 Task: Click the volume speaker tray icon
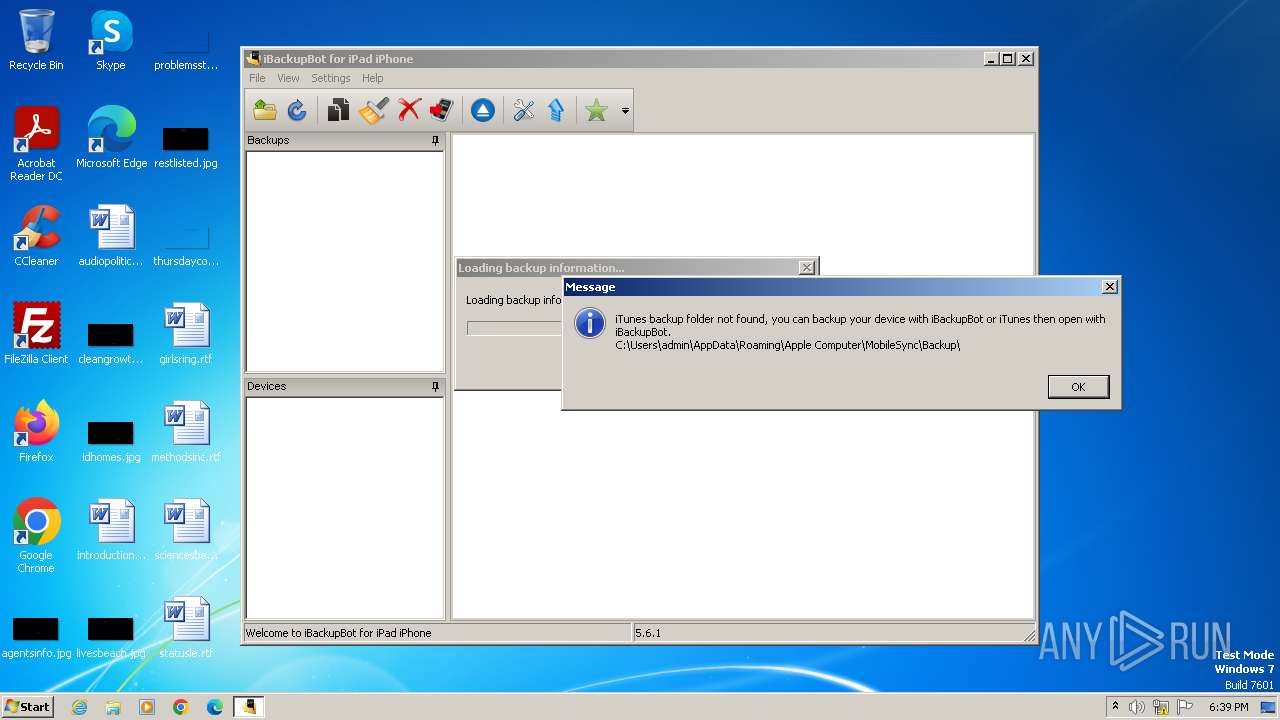click(1137, 707)
